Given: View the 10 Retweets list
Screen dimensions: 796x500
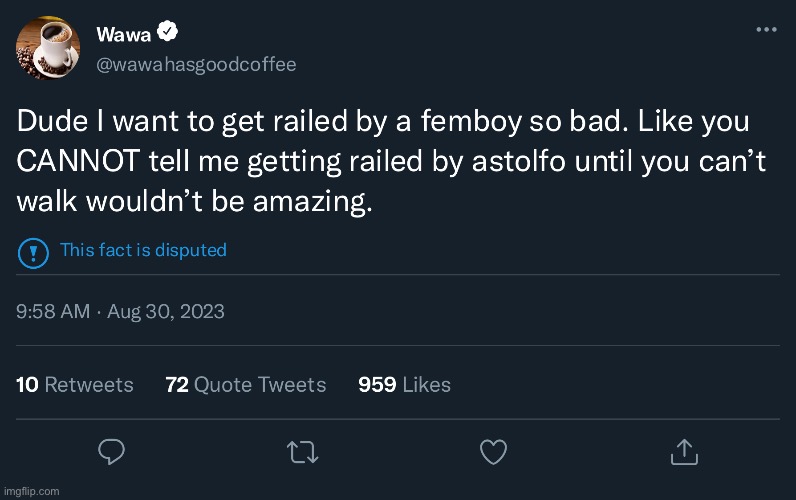Looking at the screenshot, I should tap(75, 384).
